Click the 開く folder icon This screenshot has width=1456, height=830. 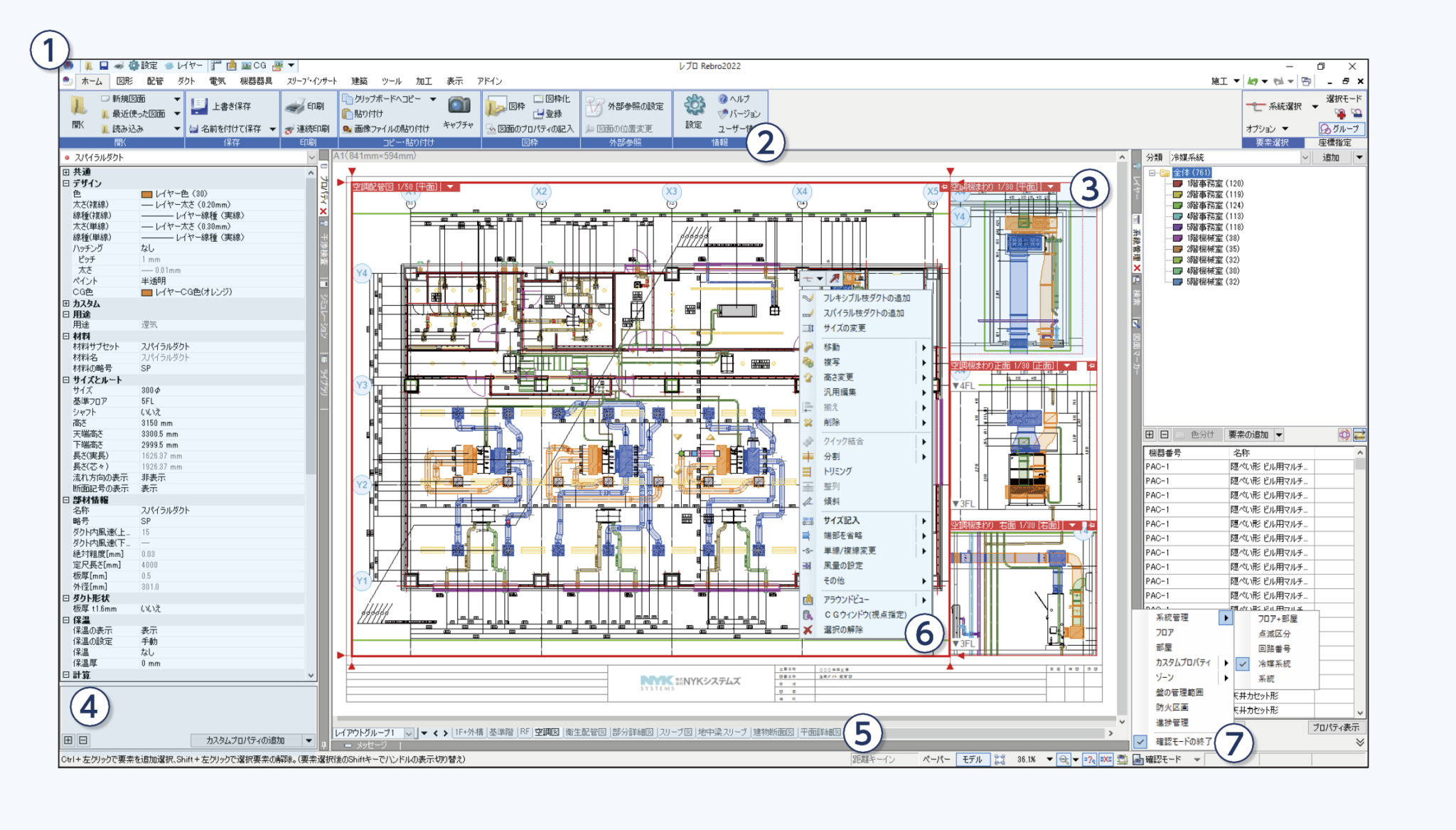click(x=78, y=107)
